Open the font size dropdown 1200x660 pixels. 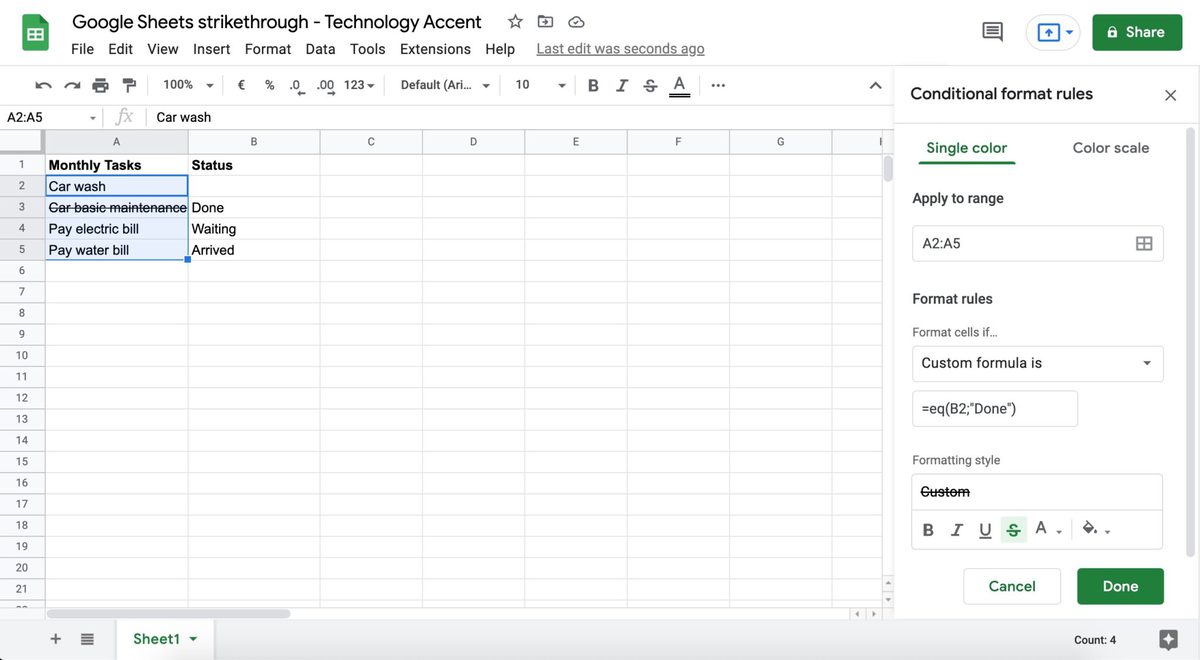pos(540,85)
